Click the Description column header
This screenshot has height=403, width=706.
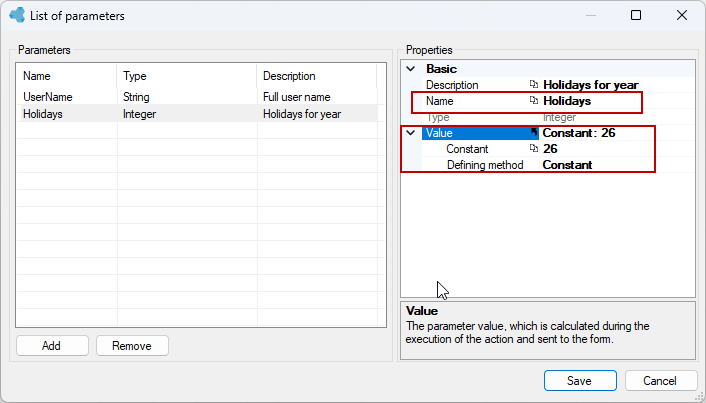click(317, 76)
